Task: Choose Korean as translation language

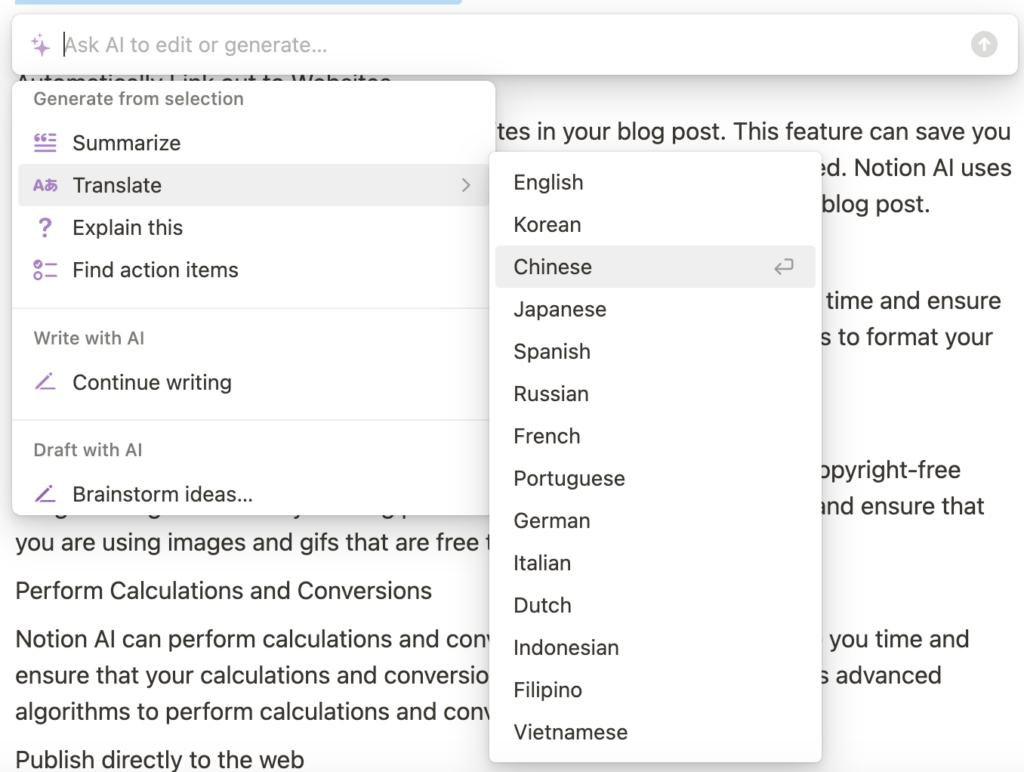Action: point(547,225)
